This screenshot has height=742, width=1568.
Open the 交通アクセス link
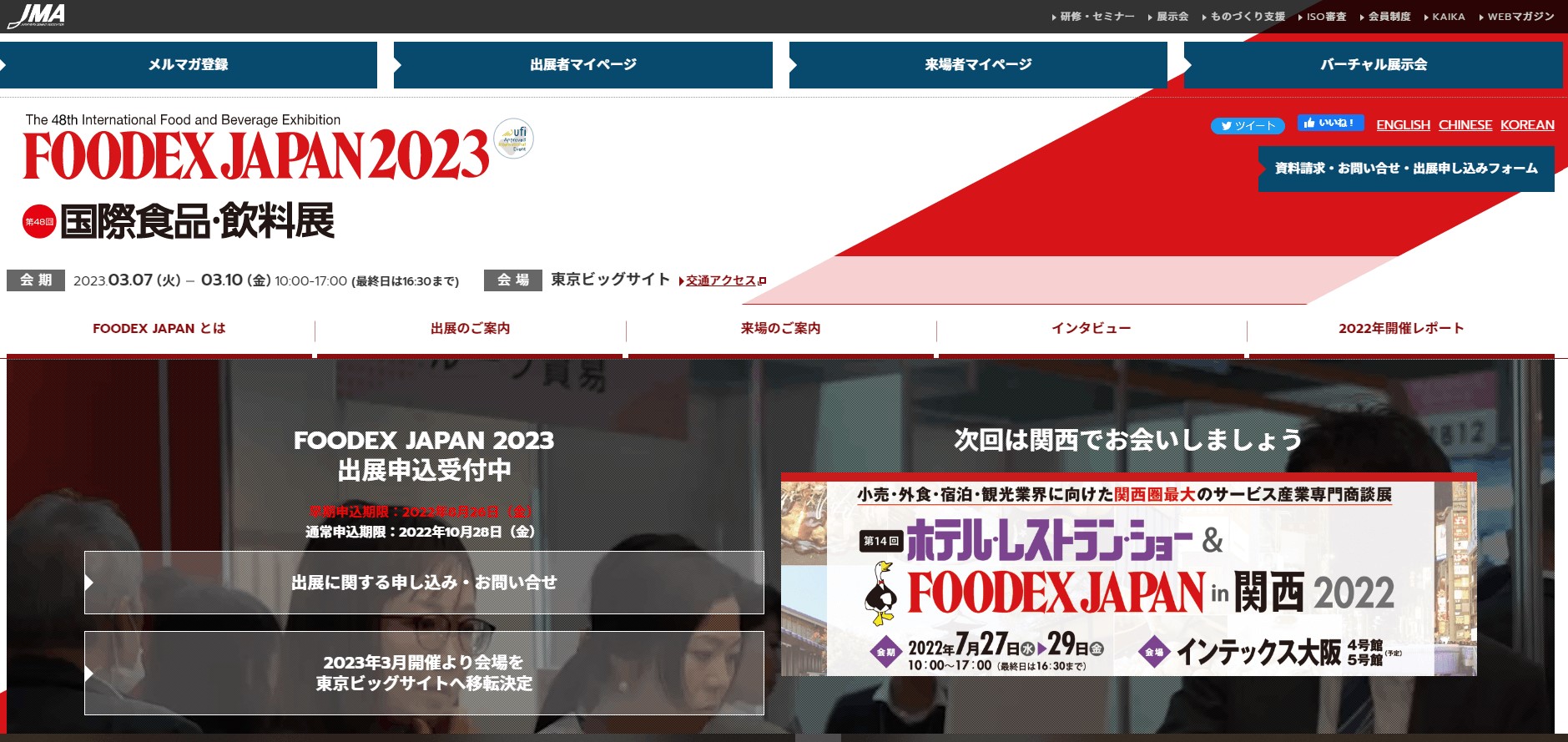pos(723,280)
